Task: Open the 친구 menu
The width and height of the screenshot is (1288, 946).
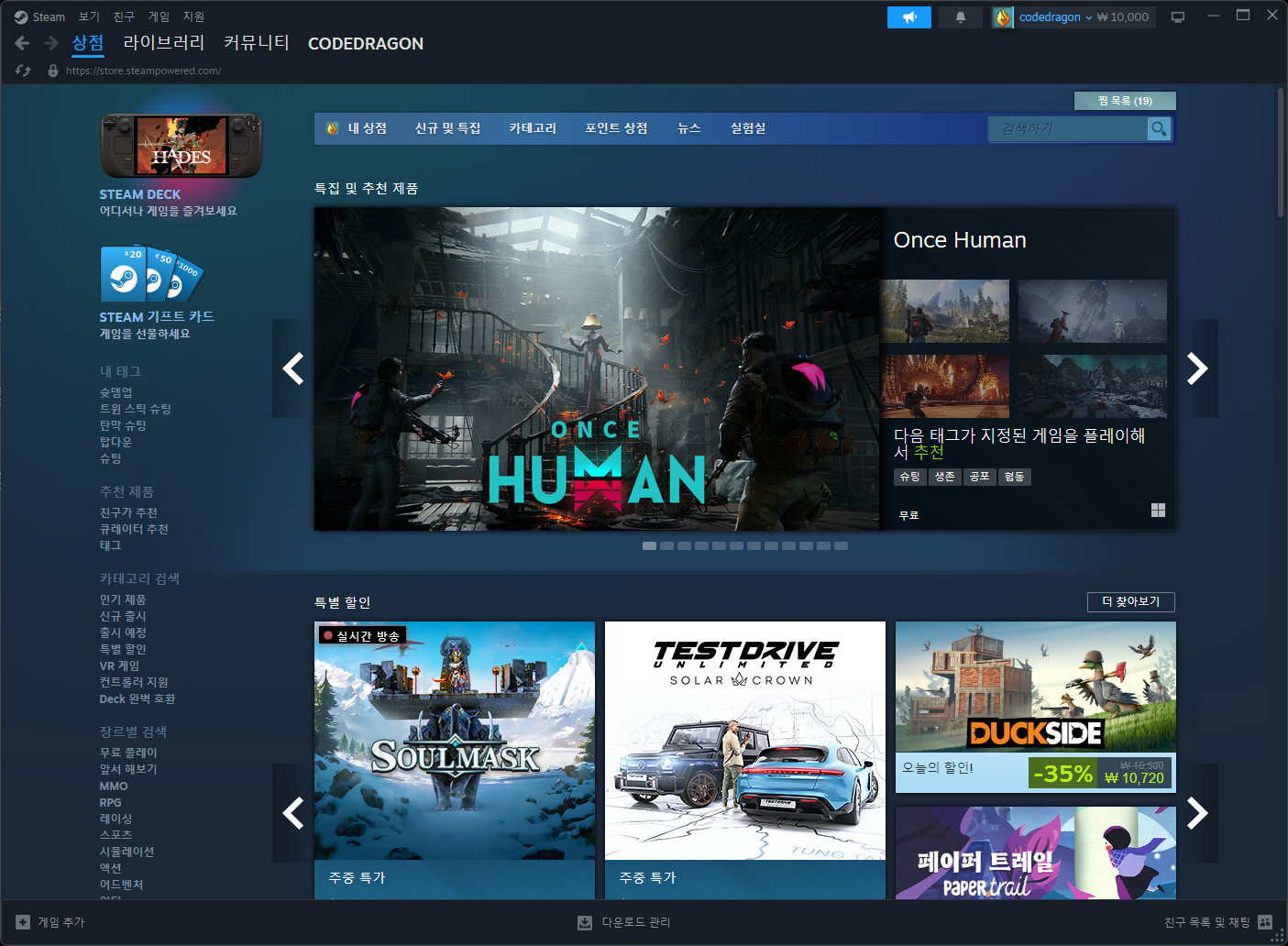Action: click(x=124, y=16)
